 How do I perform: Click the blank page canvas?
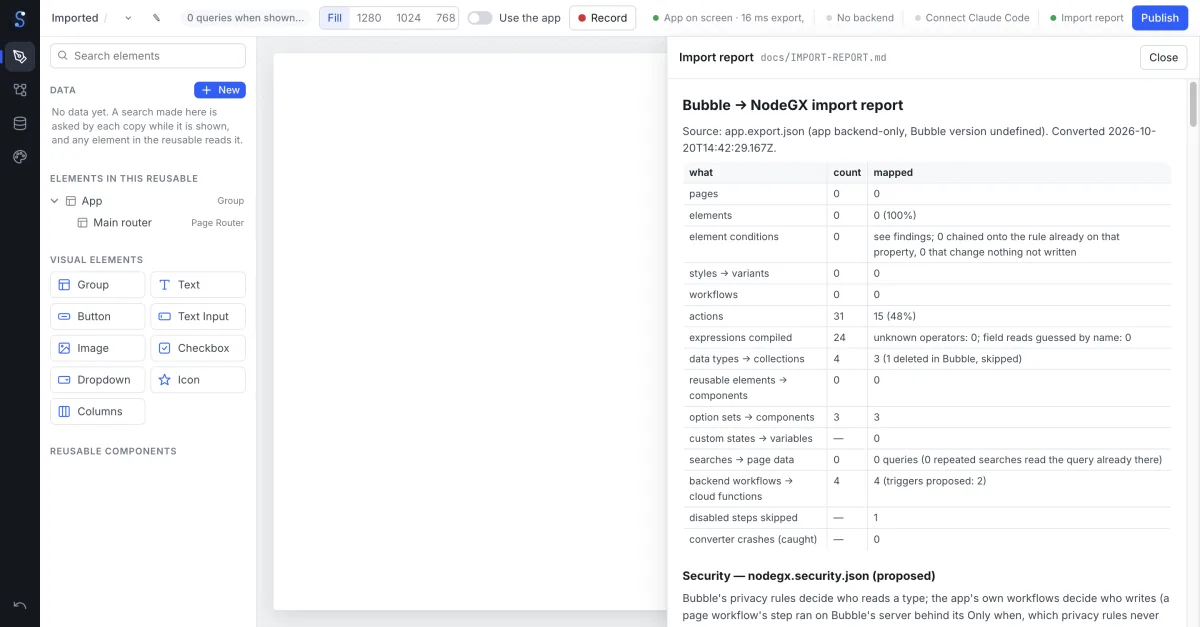click(x=470, y=330)
